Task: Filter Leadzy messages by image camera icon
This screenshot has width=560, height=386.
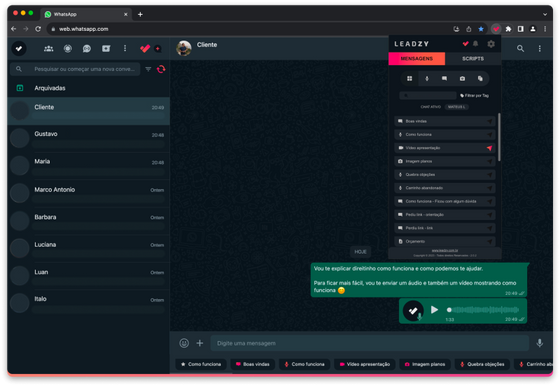Action: point(462,79)
